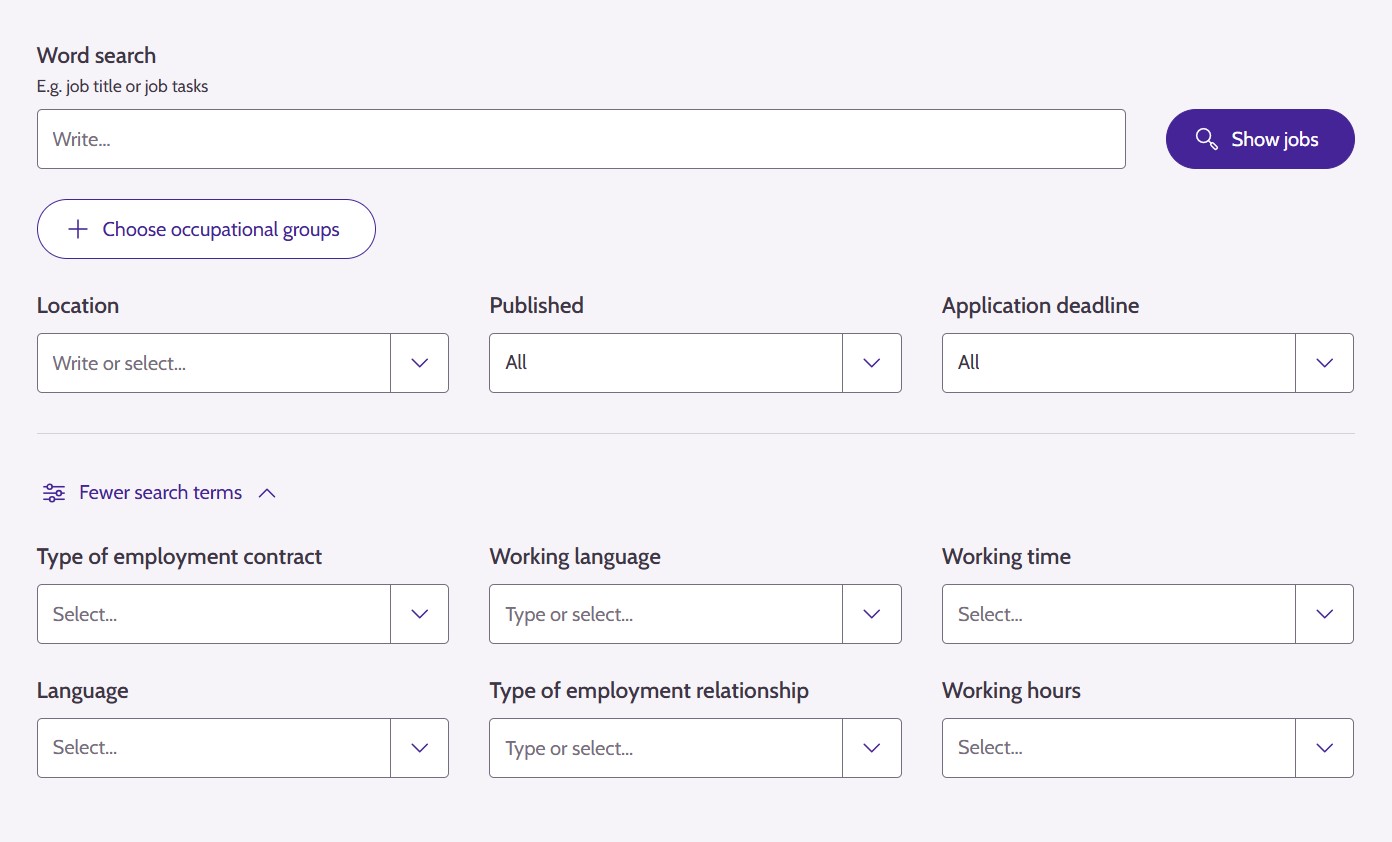
Task: Click the plus icon for occupational groups
Action: [78, 229]
